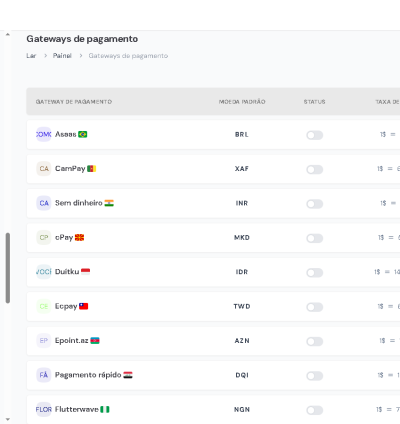The height and width of the screenshot is (424, 400).
Task: Click the BRL currency cell
Action: (242, 135)
